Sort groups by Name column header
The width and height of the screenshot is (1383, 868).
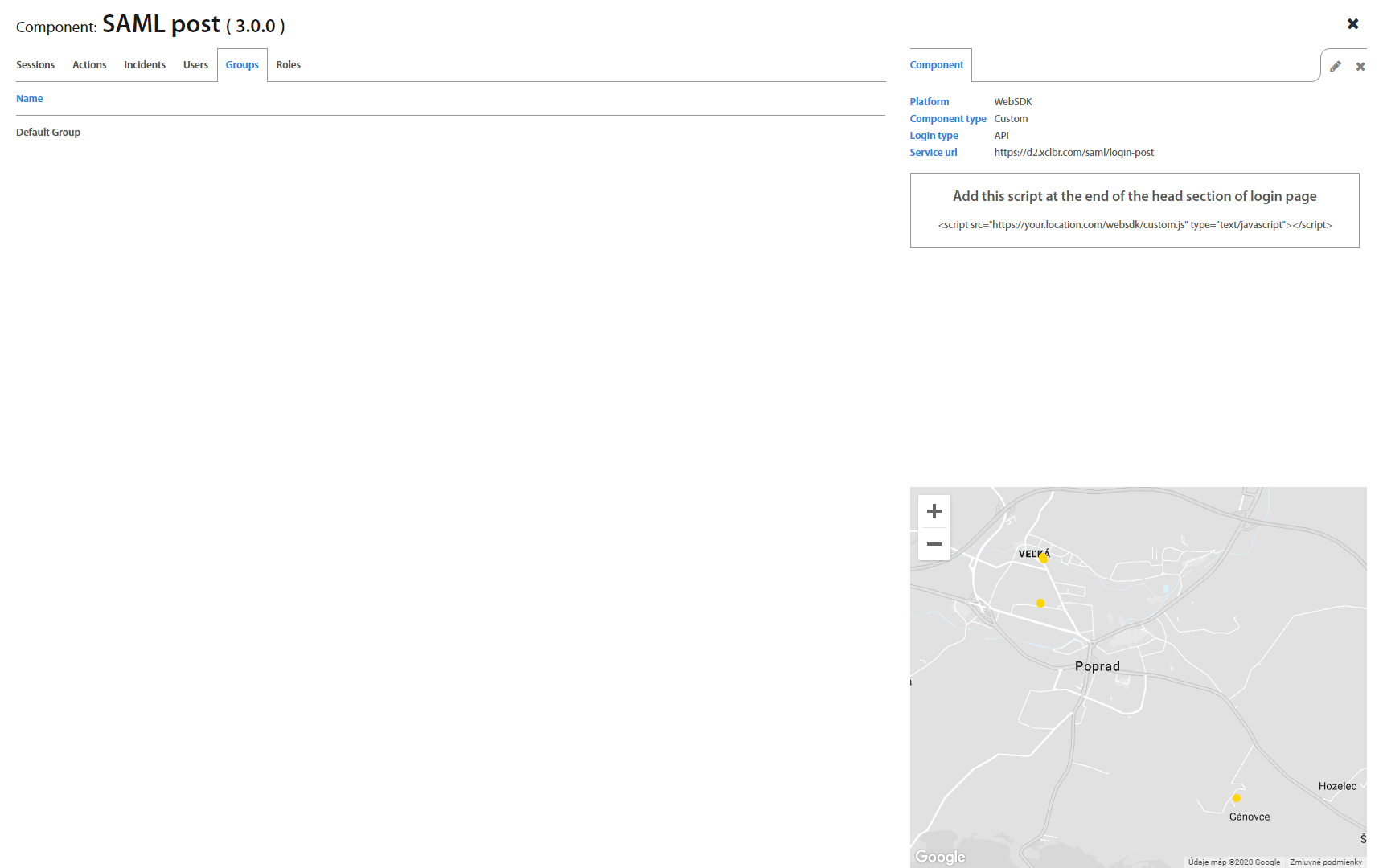30,99
